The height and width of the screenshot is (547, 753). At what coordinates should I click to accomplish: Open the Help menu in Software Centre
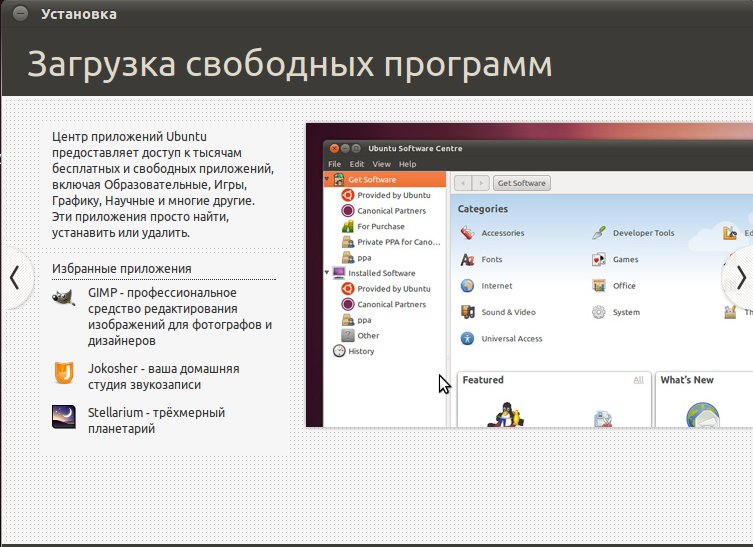tap(407, 164)
